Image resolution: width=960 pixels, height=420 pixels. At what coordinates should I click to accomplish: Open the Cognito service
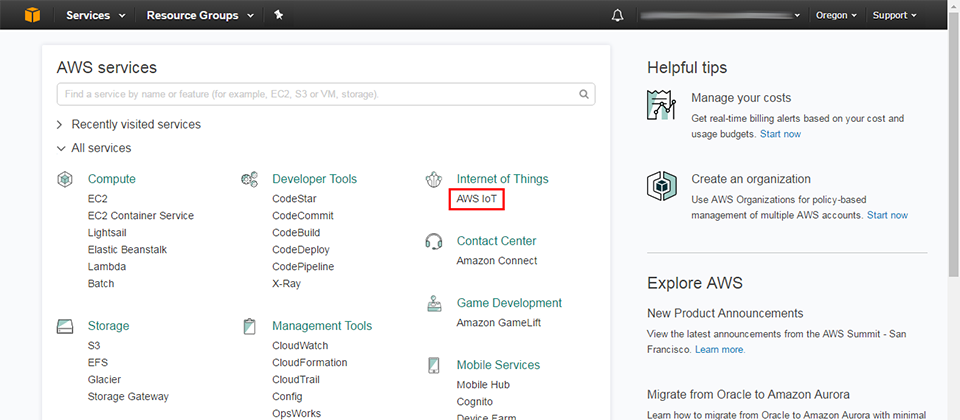(x=474, y=402)
